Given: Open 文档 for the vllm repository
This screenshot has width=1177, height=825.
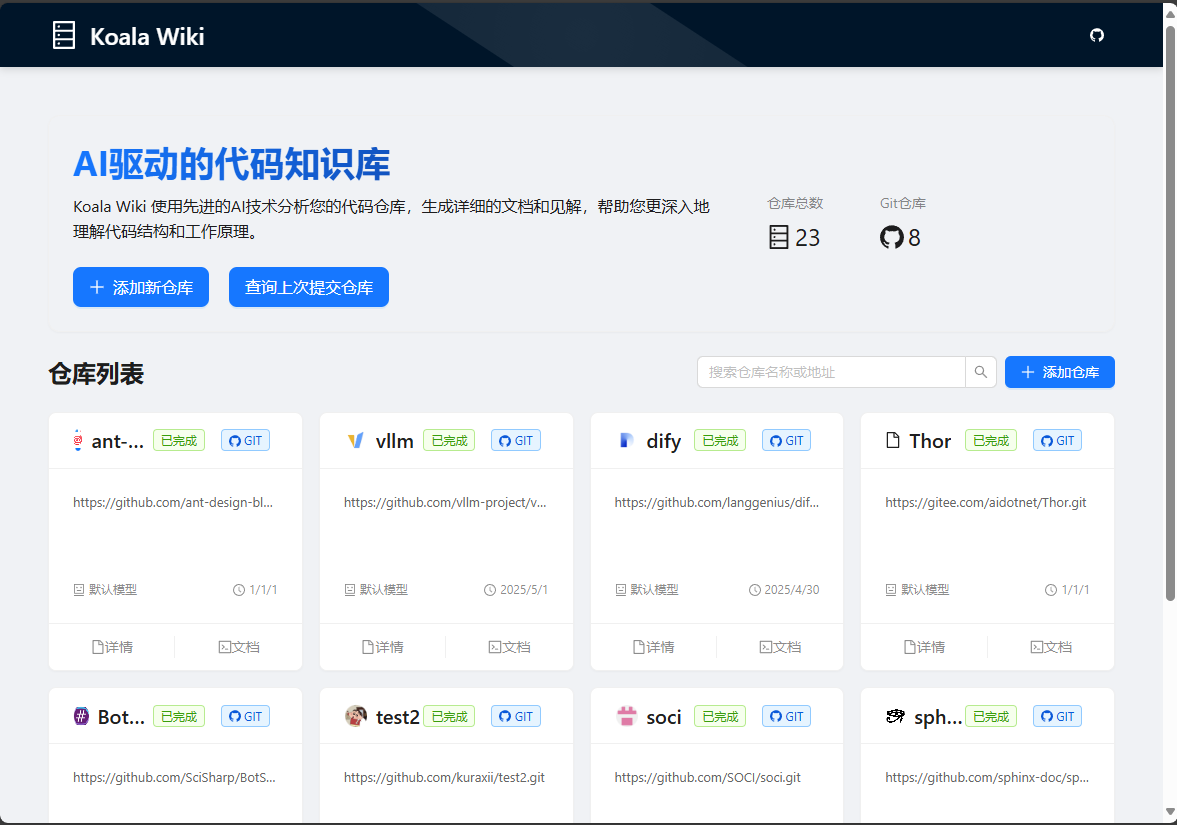Looking at the screenshot, I should [510, 647].
